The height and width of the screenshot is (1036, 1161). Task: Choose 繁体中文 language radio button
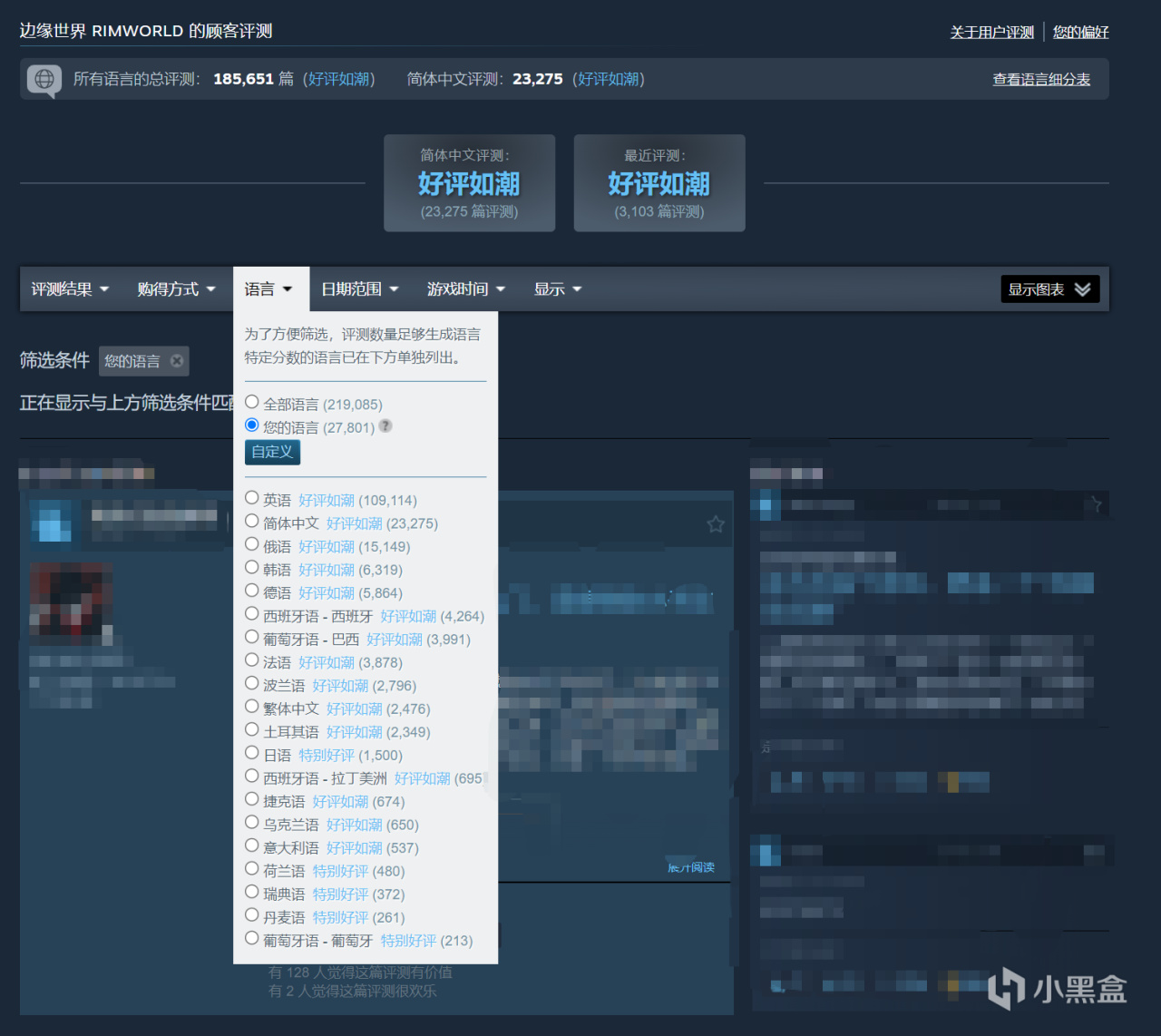(252, 707)
